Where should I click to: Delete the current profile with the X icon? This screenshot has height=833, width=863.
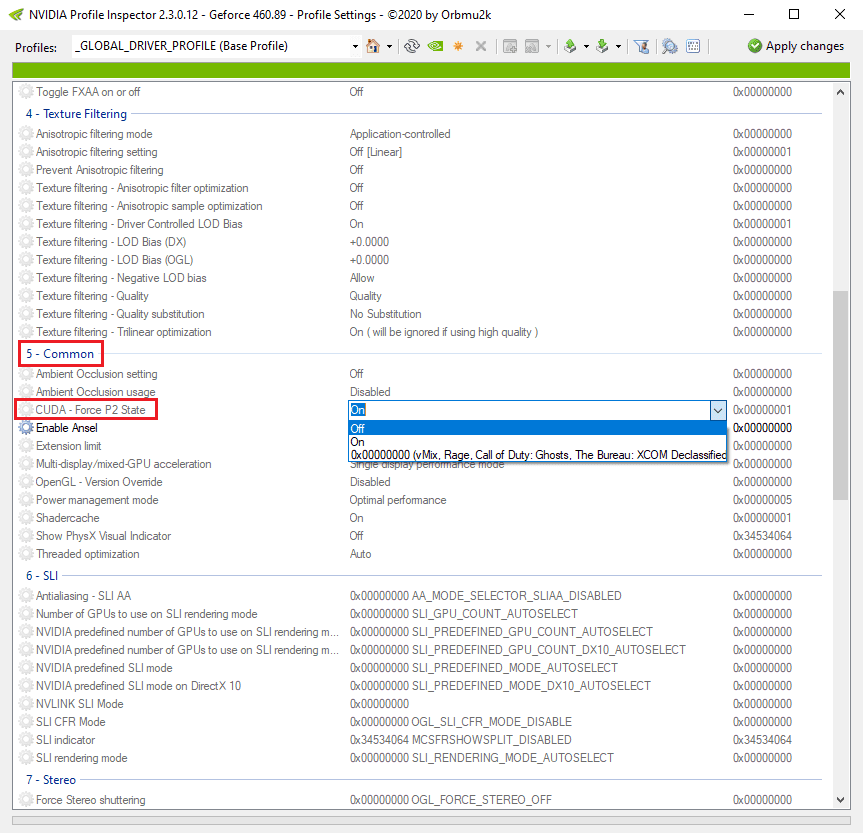pyautogui.click(x=479, y=46)
